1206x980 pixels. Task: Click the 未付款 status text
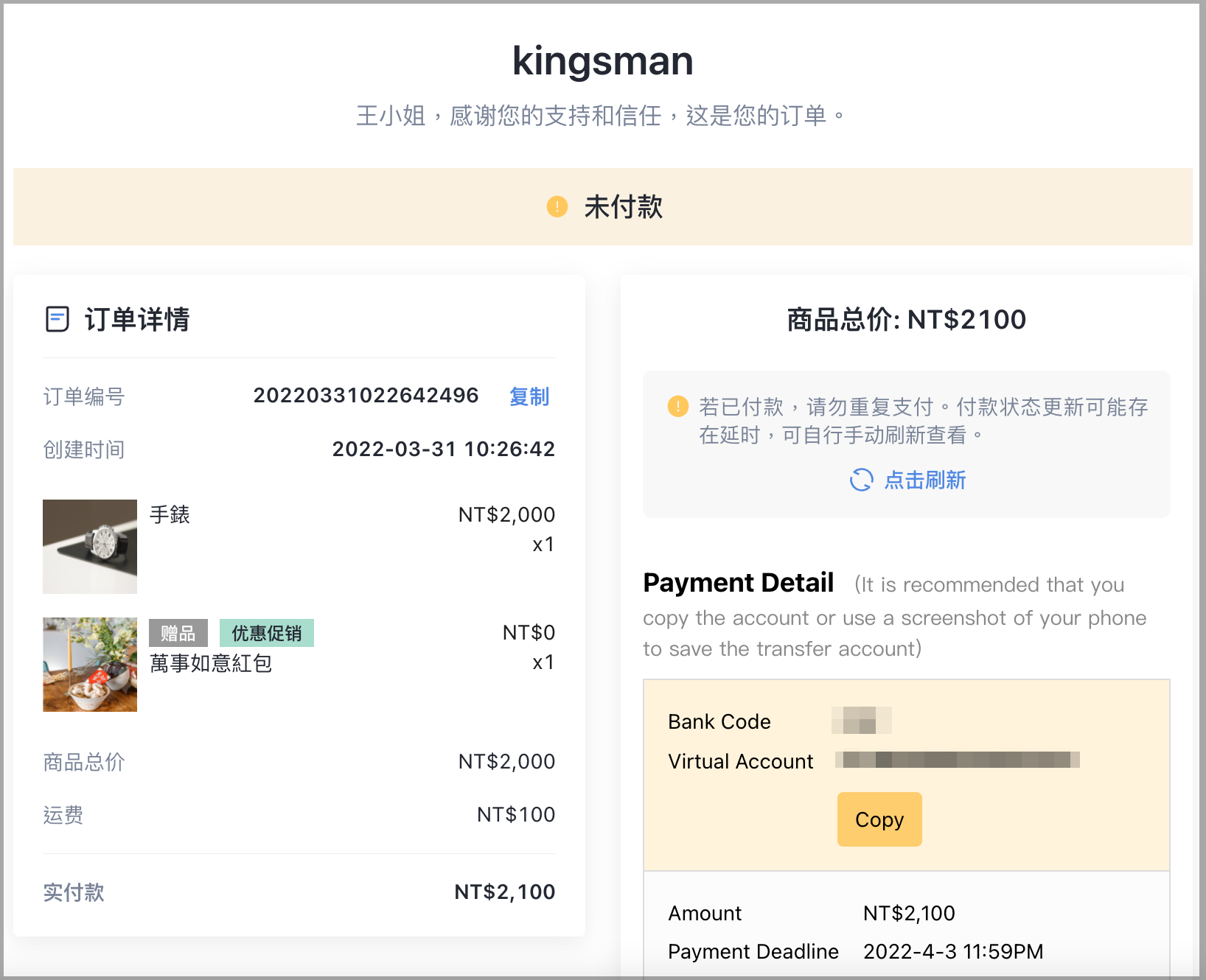pos(624,207)
